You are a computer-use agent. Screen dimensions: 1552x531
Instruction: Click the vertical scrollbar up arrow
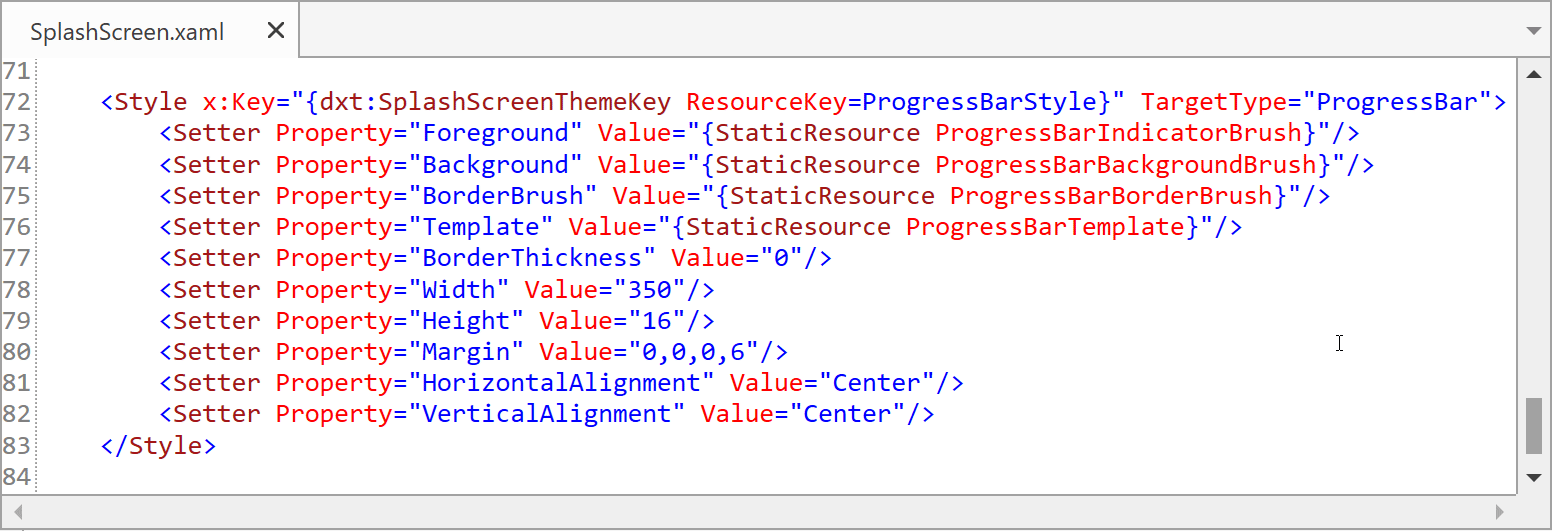click(x=1534, y=73)
